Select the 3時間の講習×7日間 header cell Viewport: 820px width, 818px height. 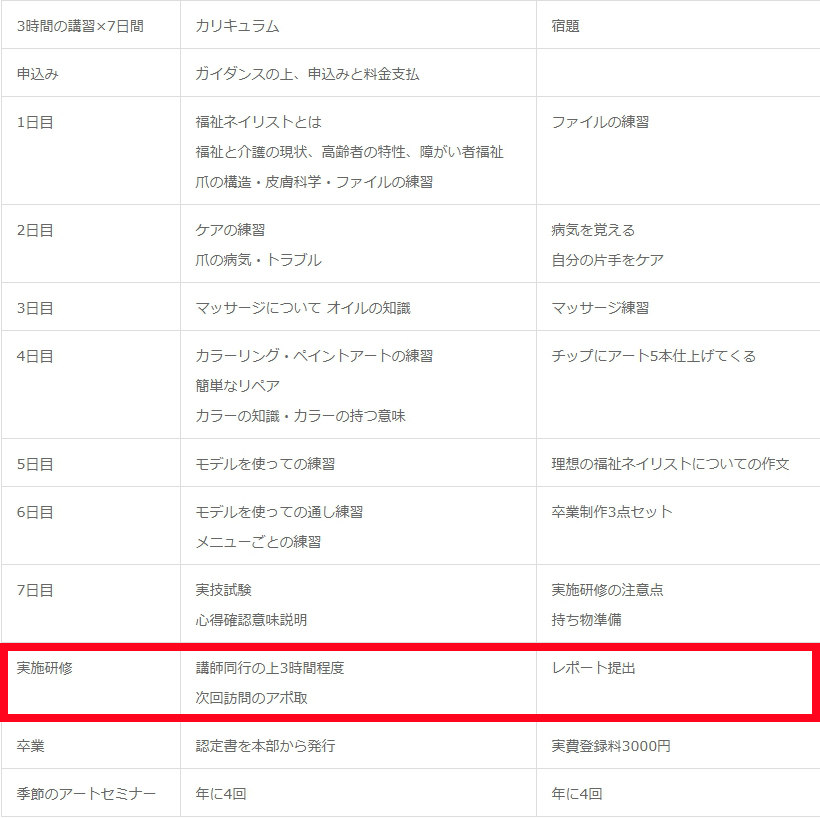80,26
